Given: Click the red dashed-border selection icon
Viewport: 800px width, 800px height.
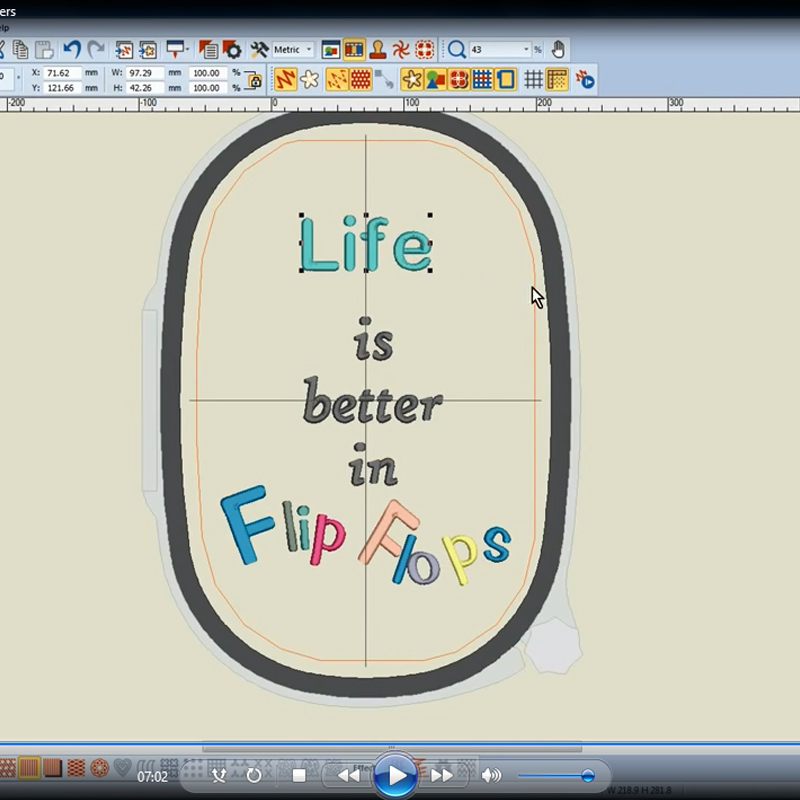Looking at the screenshot, I should click(x=424, y=49).
